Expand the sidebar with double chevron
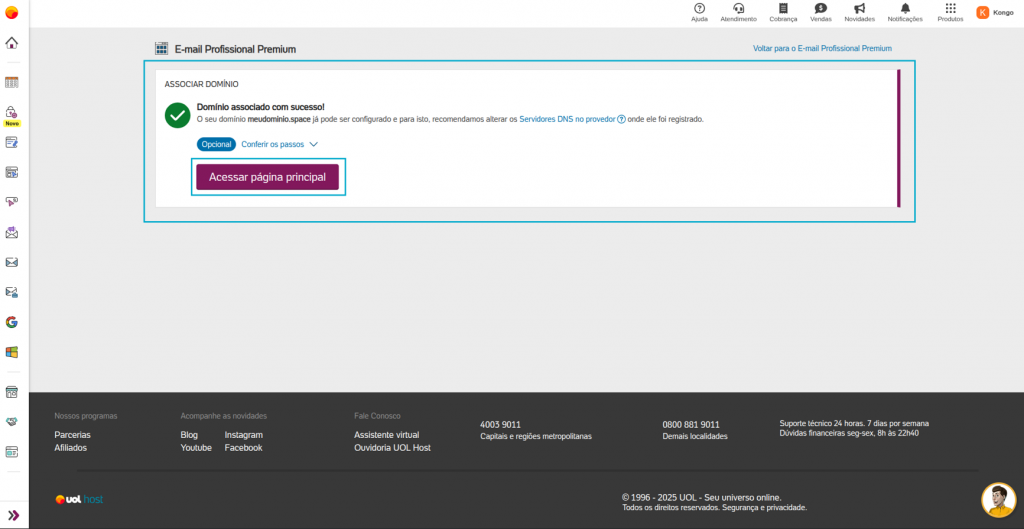 (x=13, y=515)
